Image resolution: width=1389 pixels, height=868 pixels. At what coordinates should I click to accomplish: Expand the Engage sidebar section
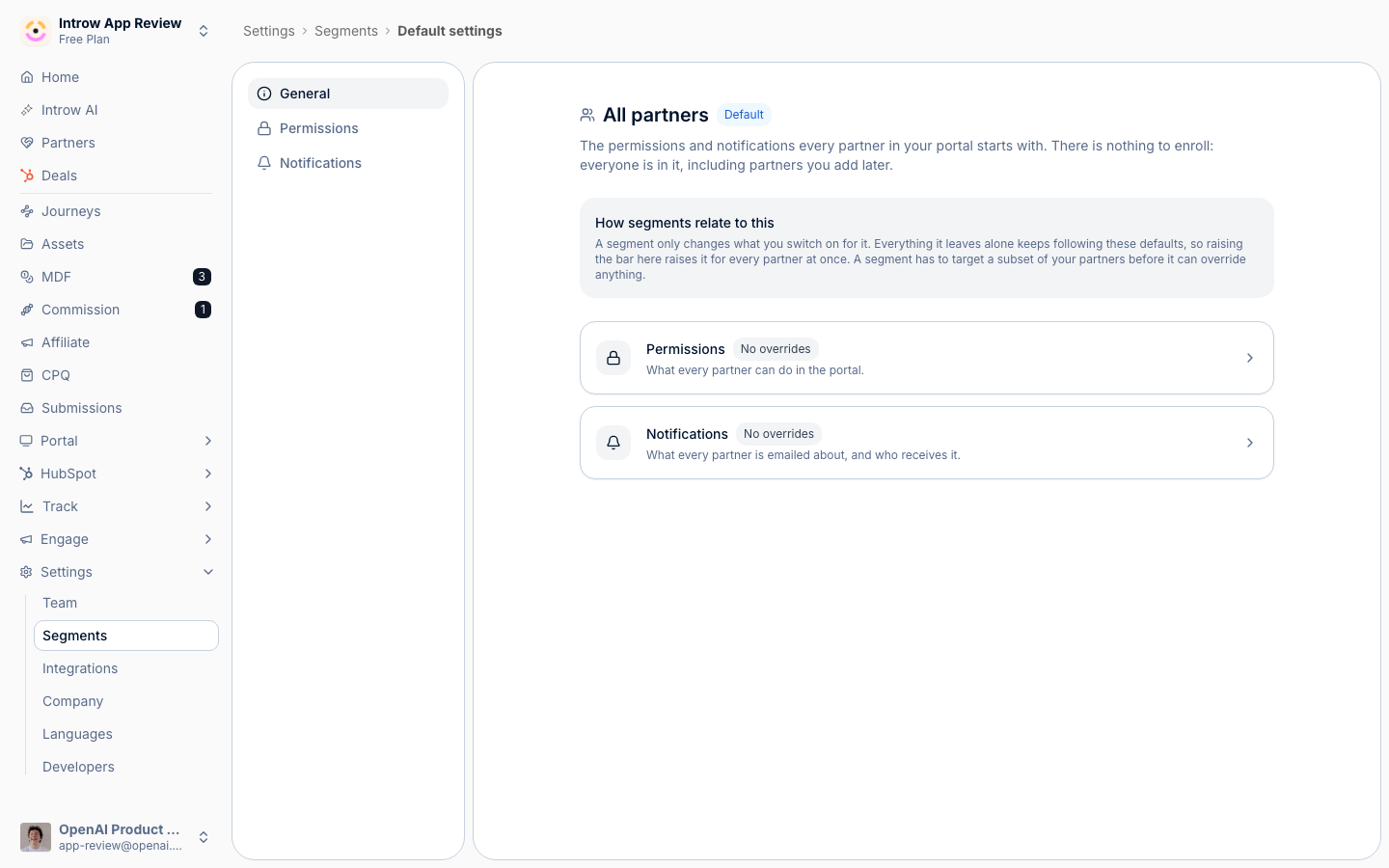pos(208,539)
